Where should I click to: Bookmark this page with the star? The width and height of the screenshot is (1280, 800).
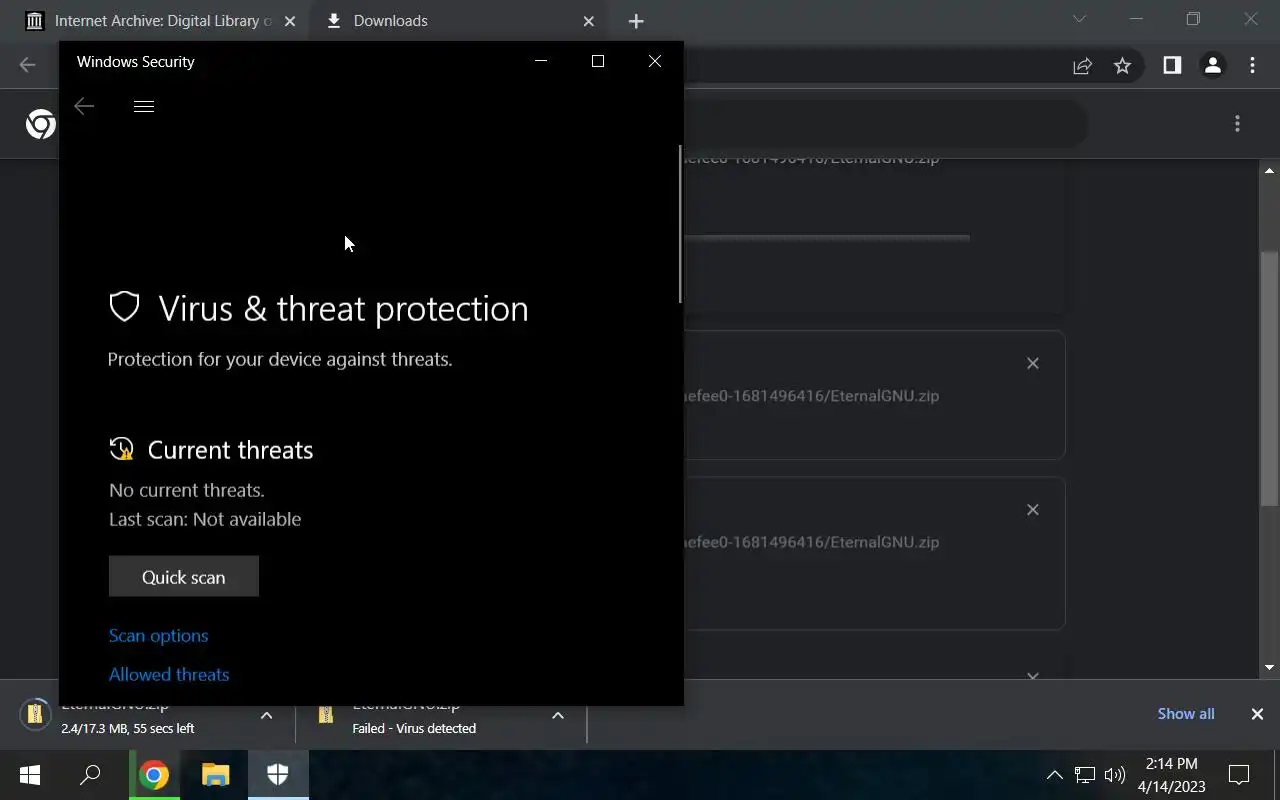coord(1122,66)
